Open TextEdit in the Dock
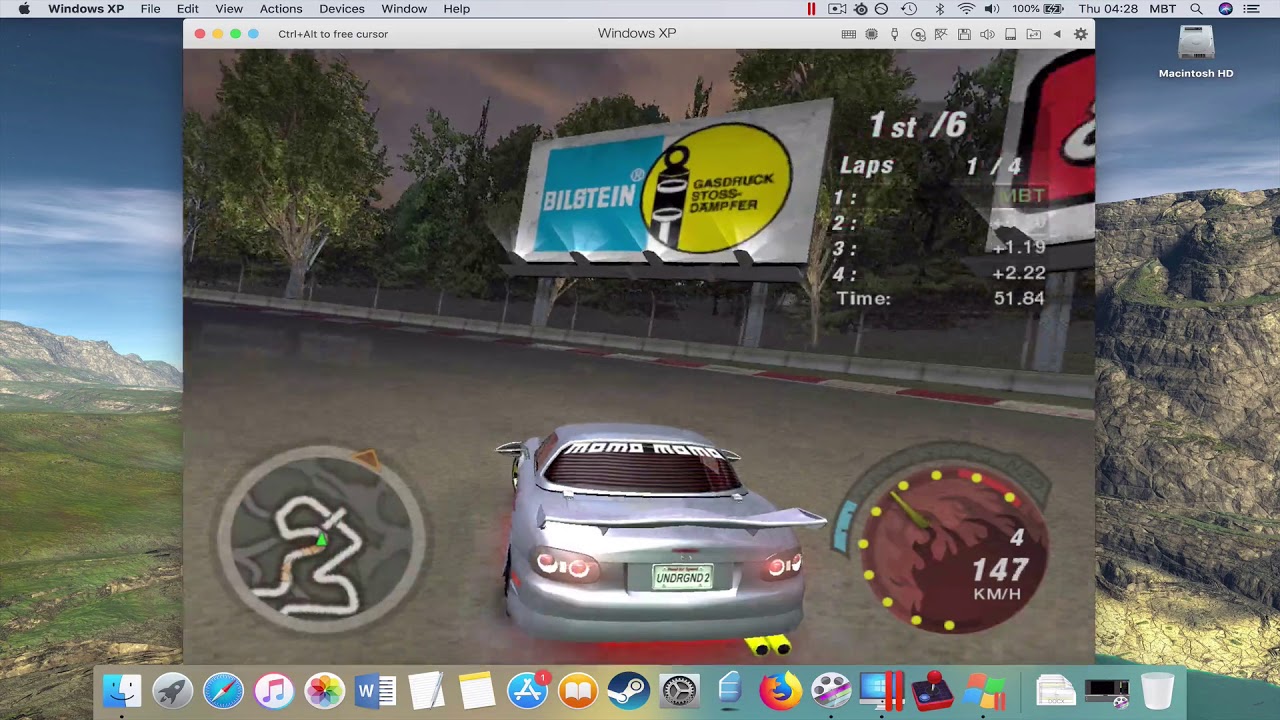Image resolution: width=1280 pixels, height=720 pixels. pyautogui.click(x=426, y=691)
